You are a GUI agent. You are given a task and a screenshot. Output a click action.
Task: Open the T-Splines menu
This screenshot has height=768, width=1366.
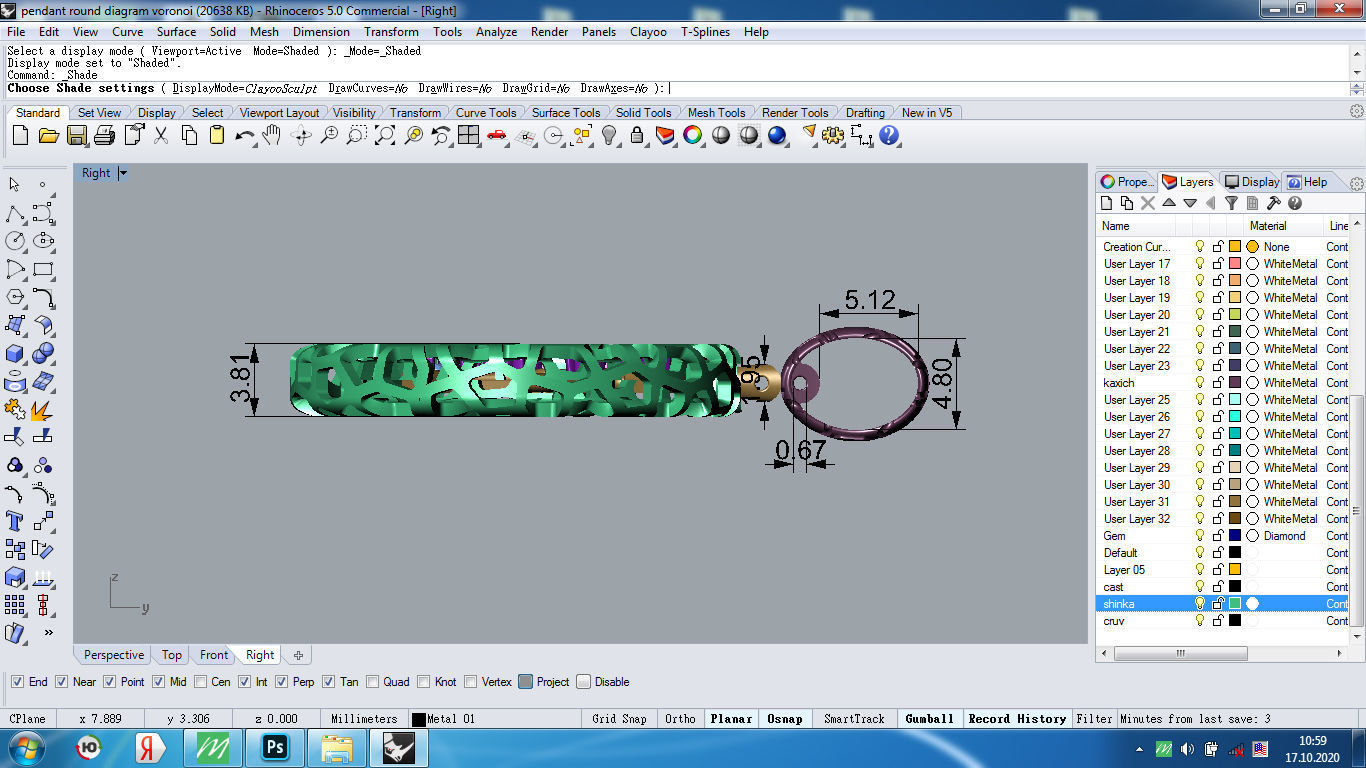click(x=705, y=32)
